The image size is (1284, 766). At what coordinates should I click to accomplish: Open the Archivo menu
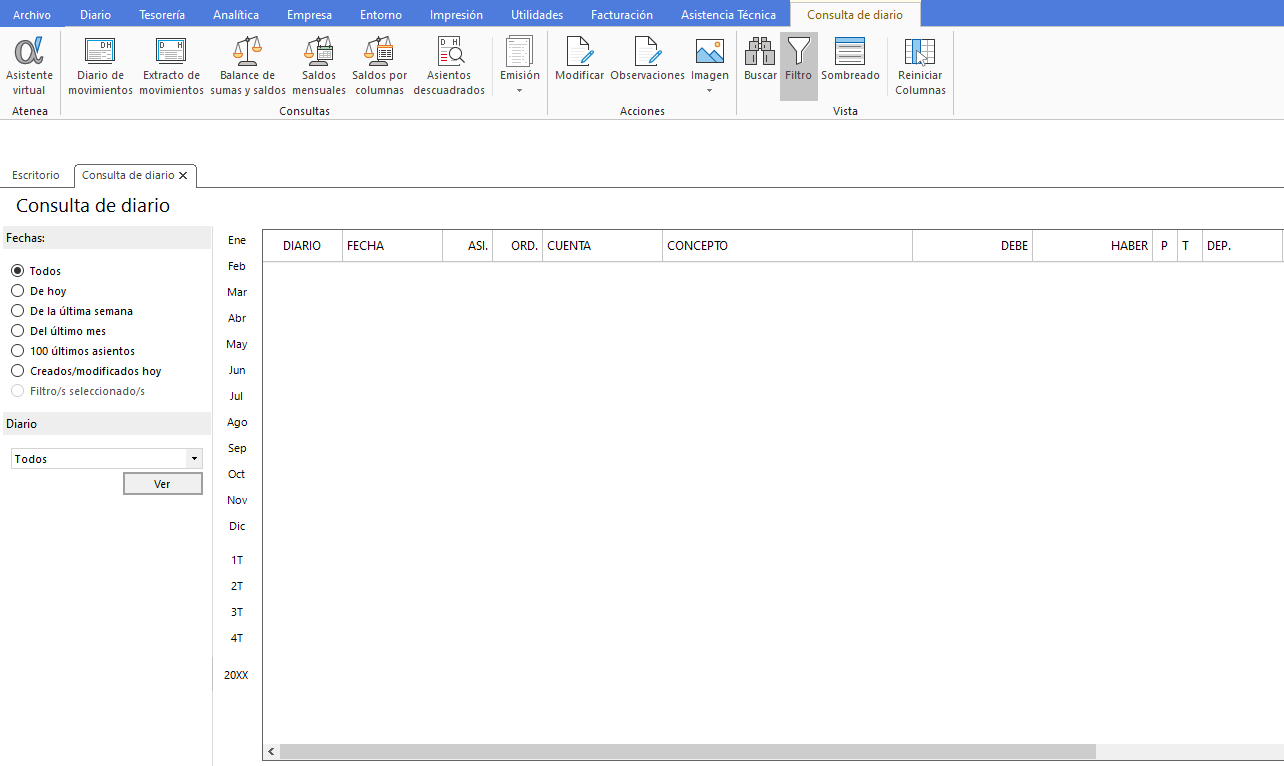[x=32, y=15]
